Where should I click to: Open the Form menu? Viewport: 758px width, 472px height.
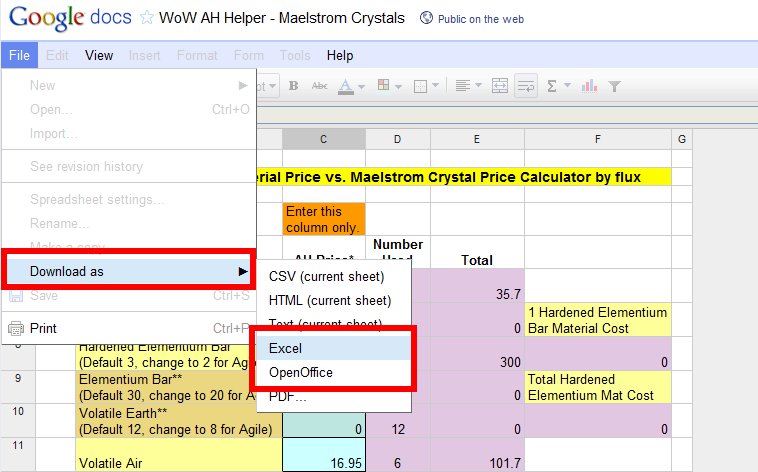(x=248, y=56)
